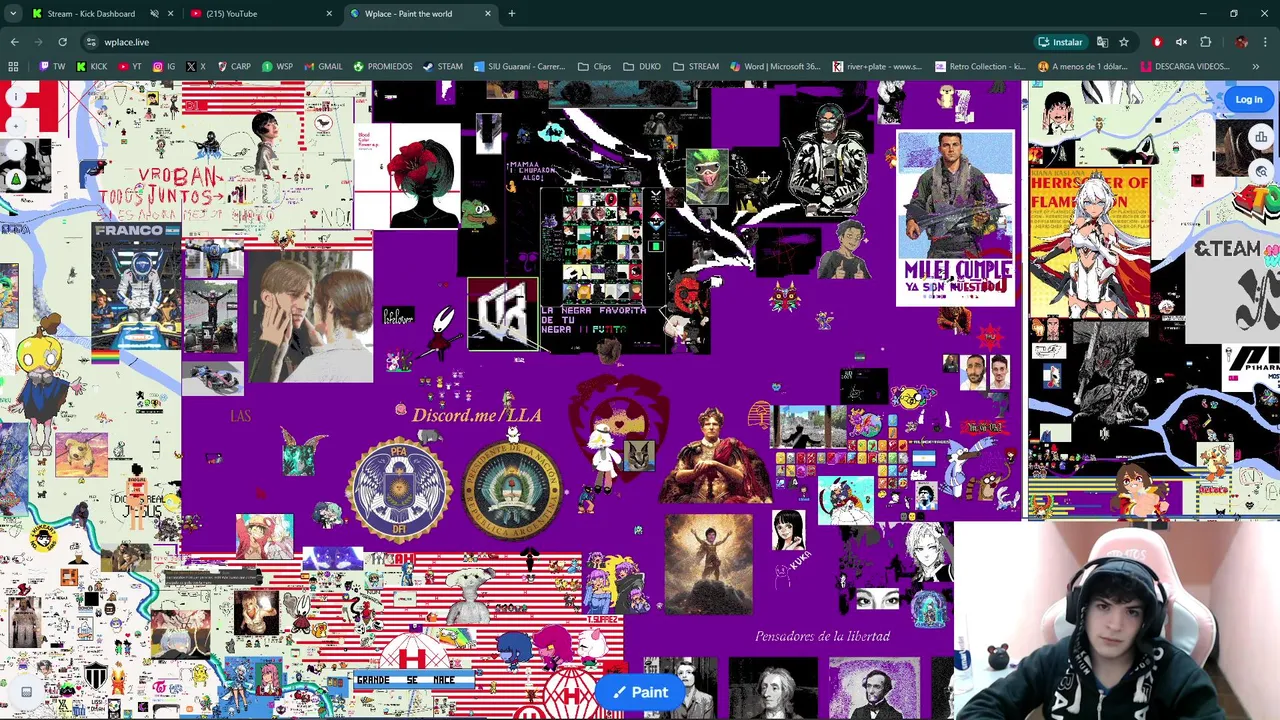This screenshot has width=1280, height=720.
Task: Open the X bookmark
Action: tap(196, 67)
